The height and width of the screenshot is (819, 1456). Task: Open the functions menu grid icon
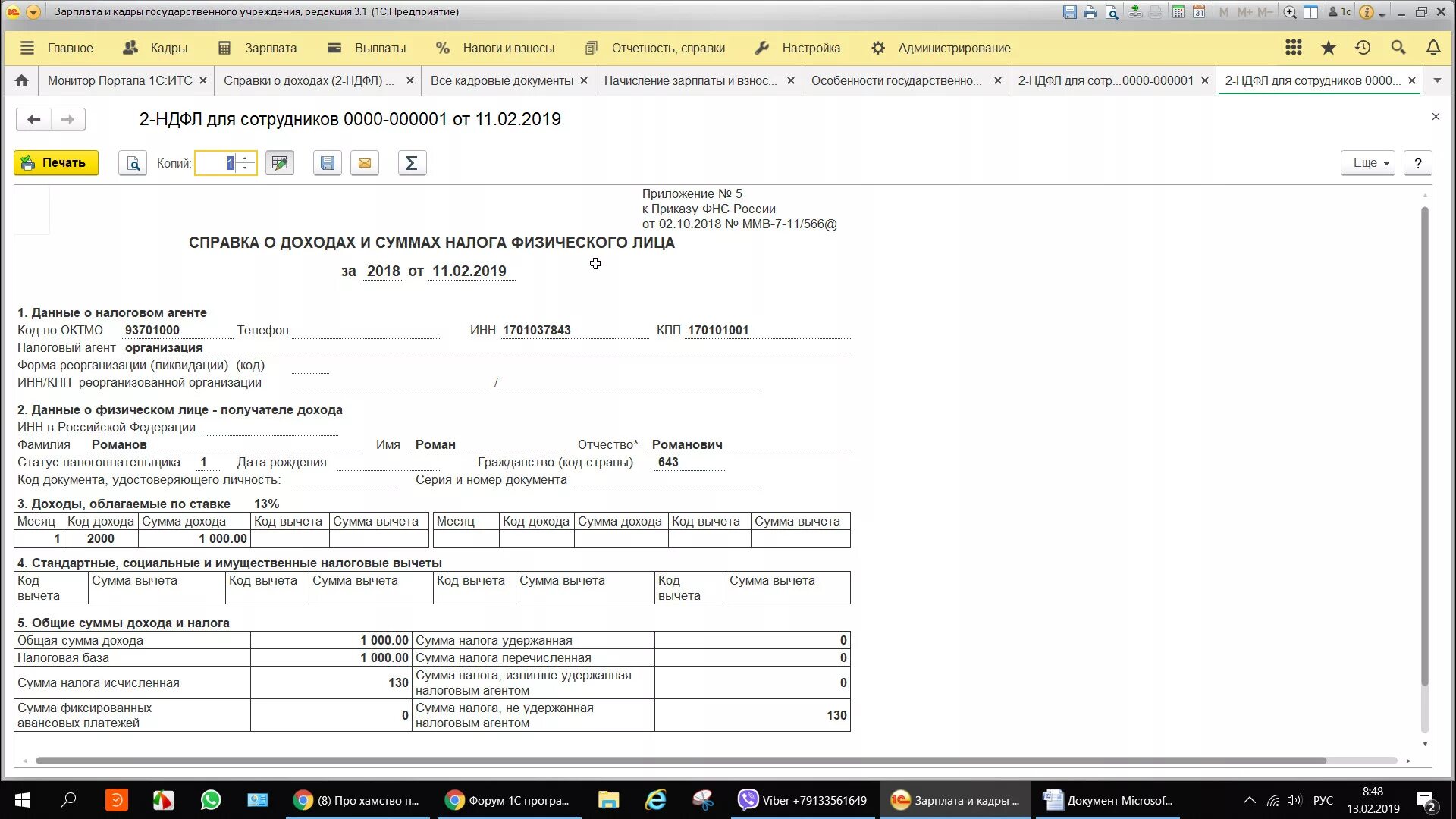click(x=1294, y=48)
